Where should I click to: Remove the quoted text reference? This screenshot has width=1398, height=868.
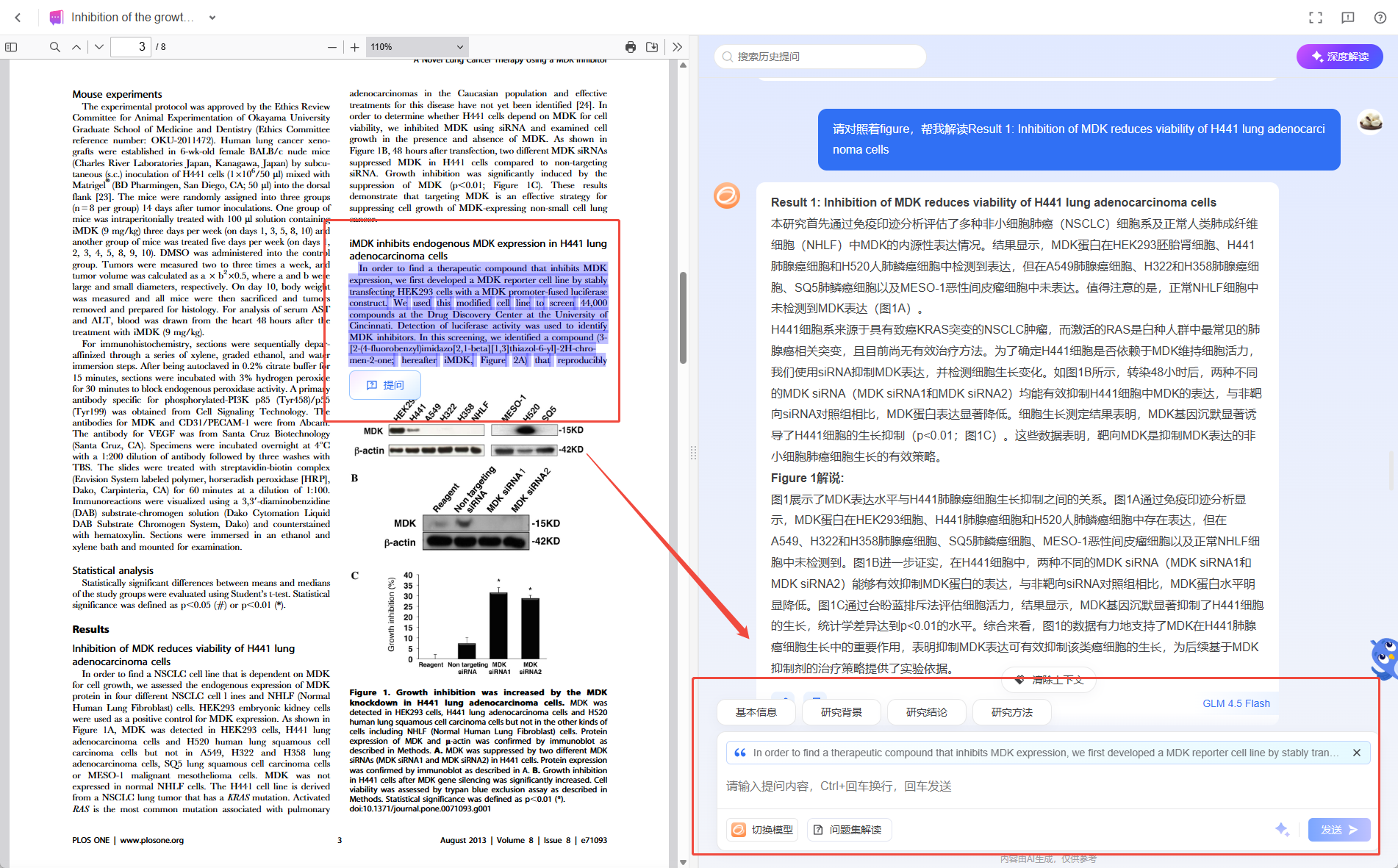1357,753
